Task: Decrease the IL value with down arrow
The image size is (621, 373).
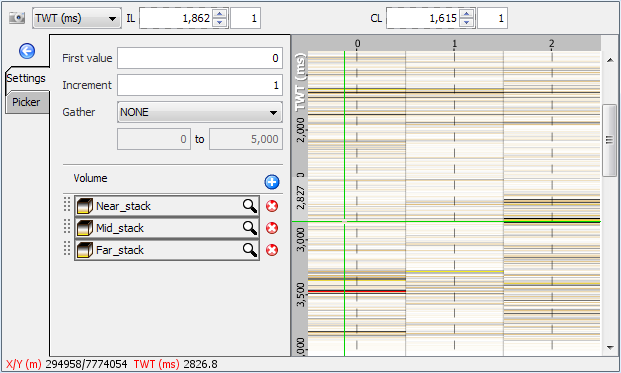Action: tap(219, 23)
